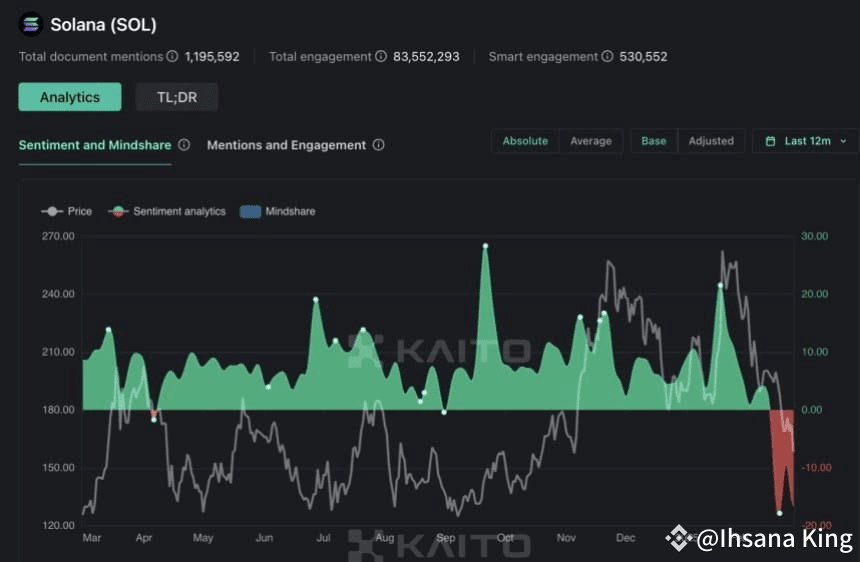Open Sentiment and Mindshare chart tab
860x562 pixels.
pyautogui.click(x=95, y=145)
